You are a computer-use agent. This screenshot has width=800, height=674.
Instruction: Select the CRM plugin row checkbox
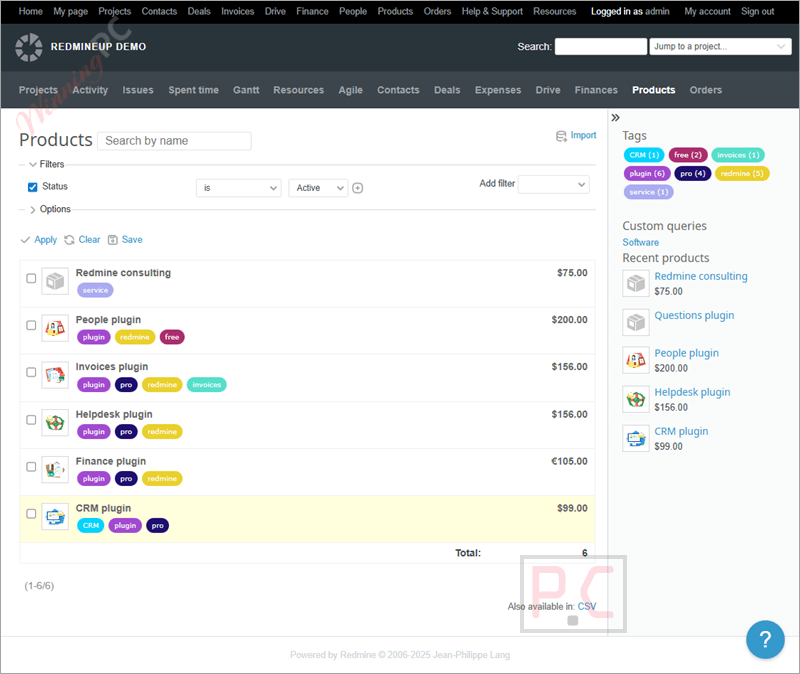click(x=31, y=514)
